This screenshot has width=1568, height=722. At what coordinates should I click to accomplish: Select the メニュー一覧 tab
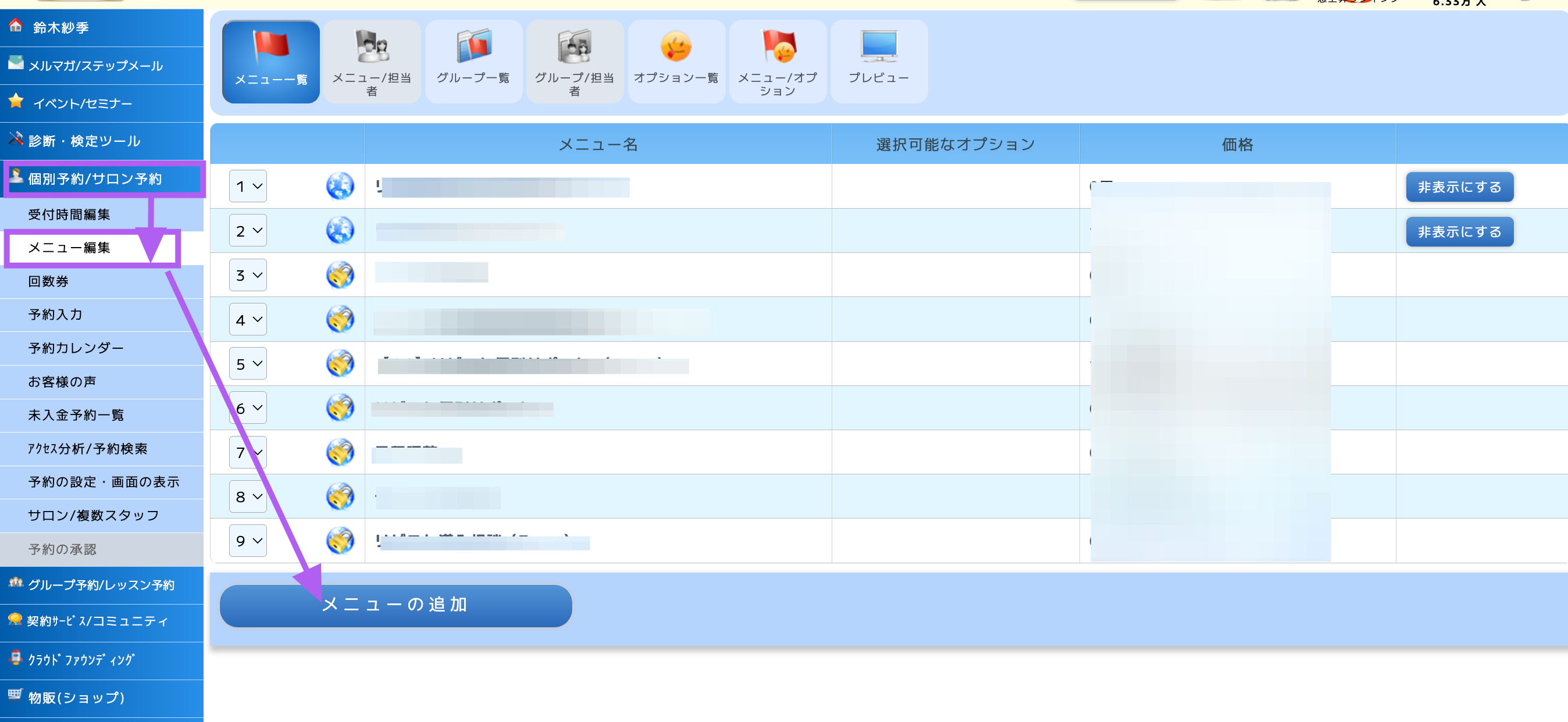pyautogui.click(x=271, y=62)
